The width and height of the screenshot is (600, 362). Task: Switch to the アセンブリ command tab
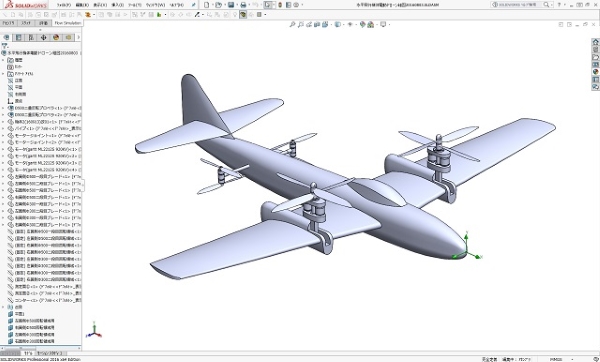[x=8, y=23]
